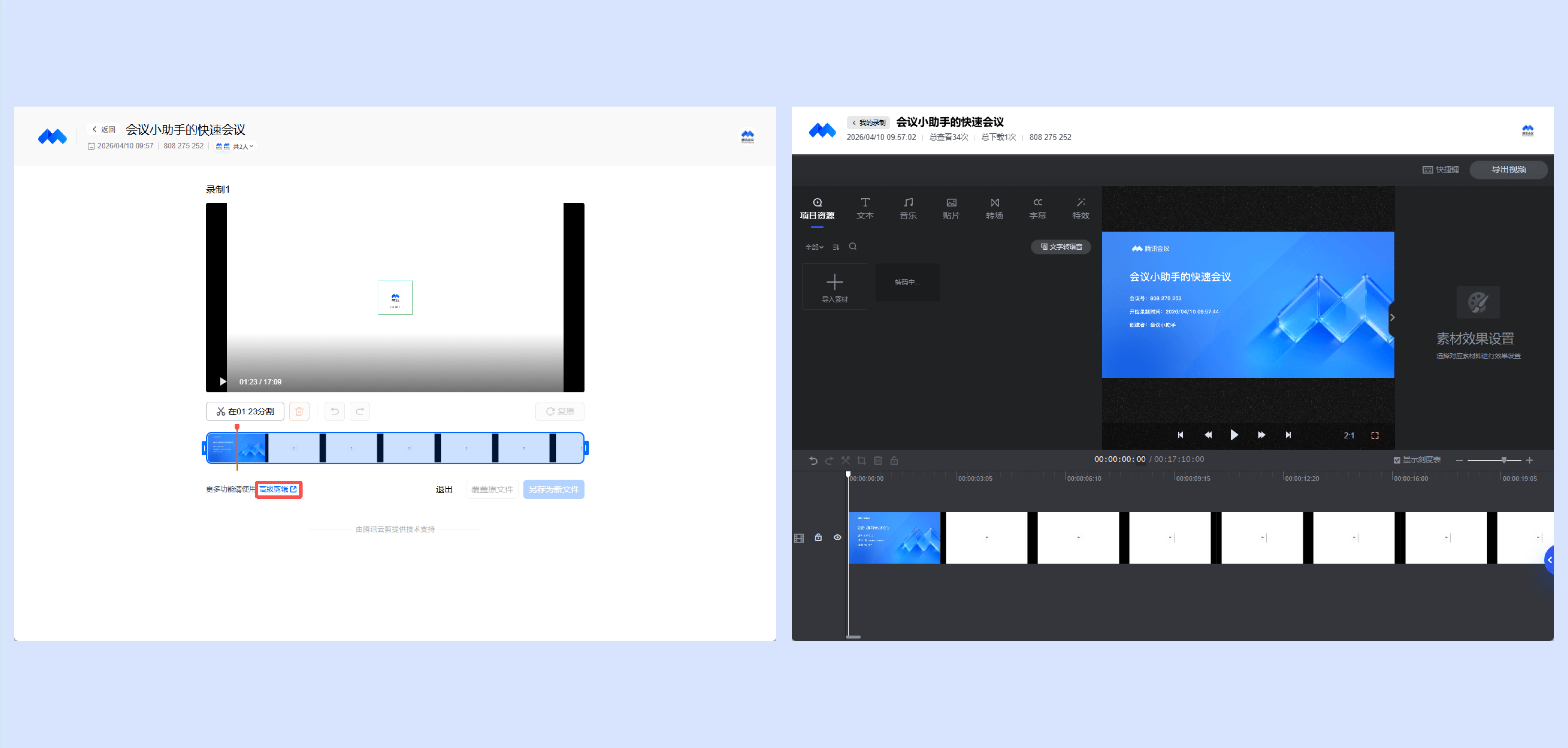This screenshot has width=1568, height=748.
Task: Open the stickers (贴片) panel icon
Action: (951, 208)
